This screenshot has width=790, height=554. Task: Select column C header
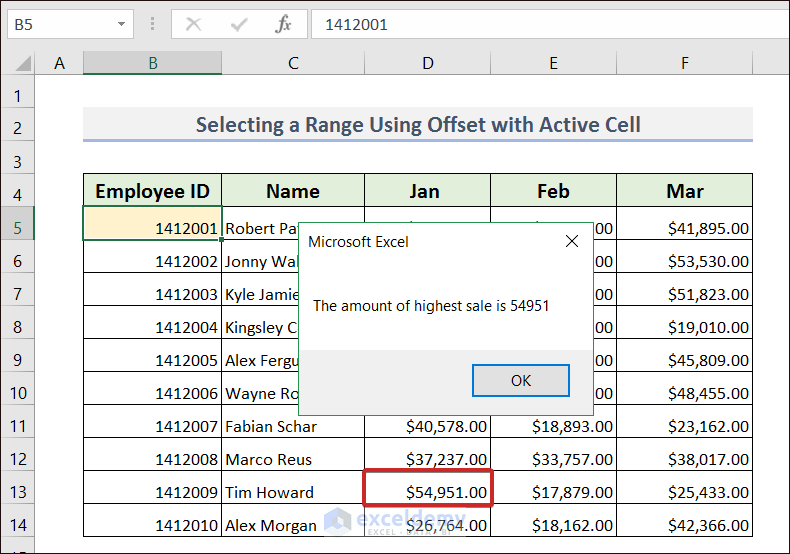(293, 63)
